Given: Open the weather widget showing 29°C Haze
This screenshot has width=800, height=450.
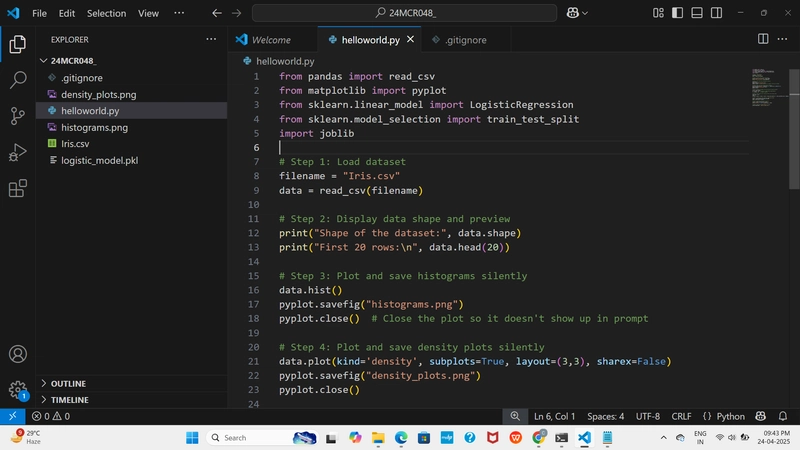Looking at the screenshot, I should pyautogui.click(x=26, y=437).
